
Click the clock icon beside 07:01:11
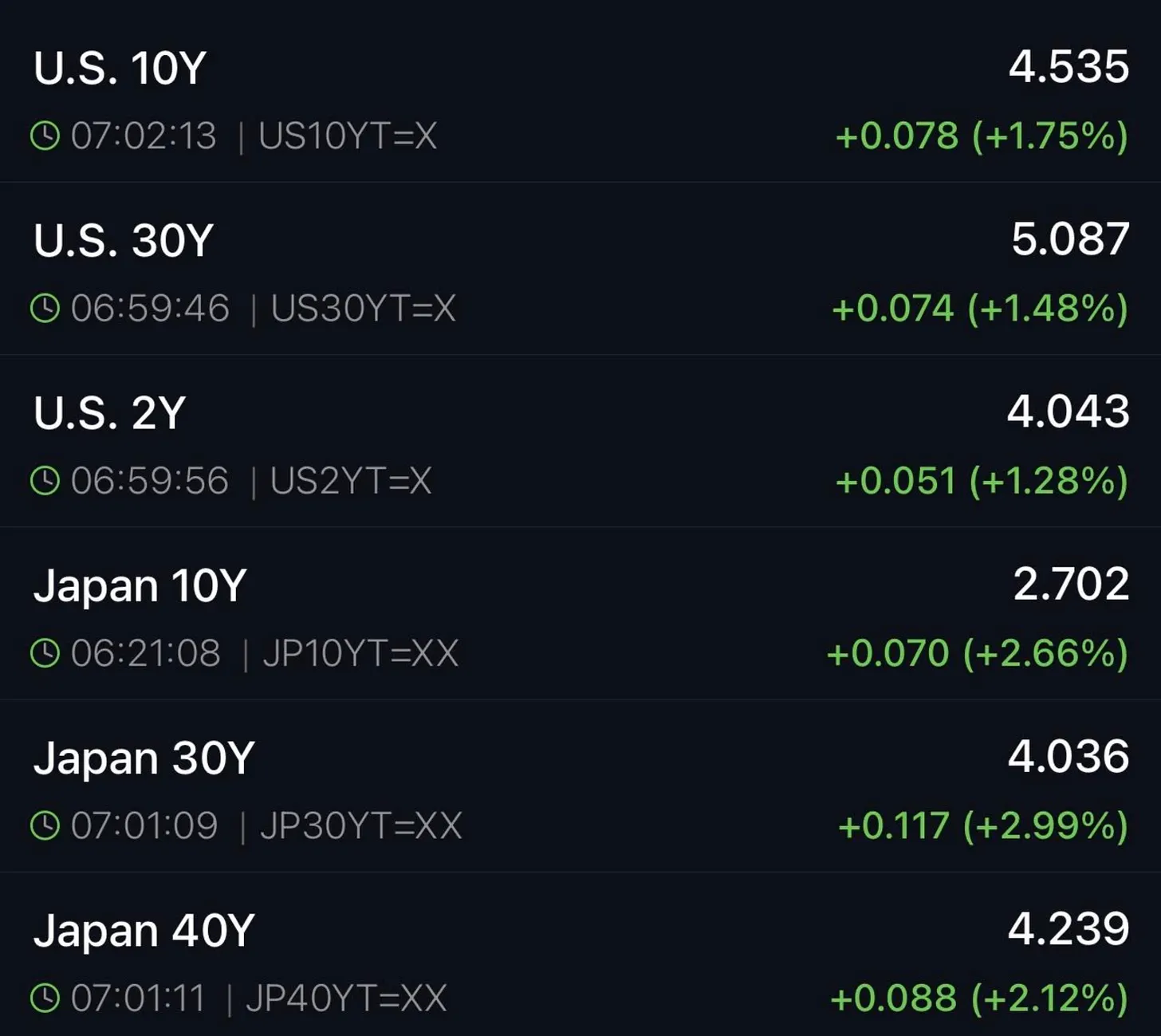[45, 998]
